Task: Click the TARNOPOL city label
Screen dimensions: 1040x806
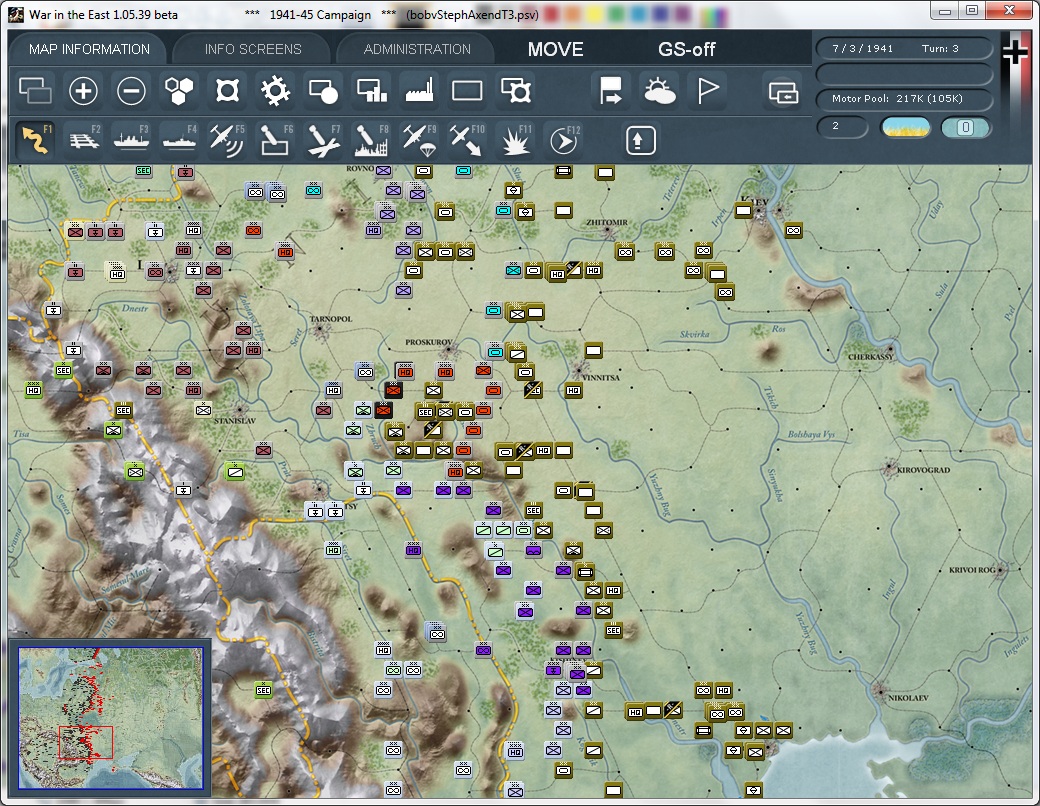Action: pos(330,318)
